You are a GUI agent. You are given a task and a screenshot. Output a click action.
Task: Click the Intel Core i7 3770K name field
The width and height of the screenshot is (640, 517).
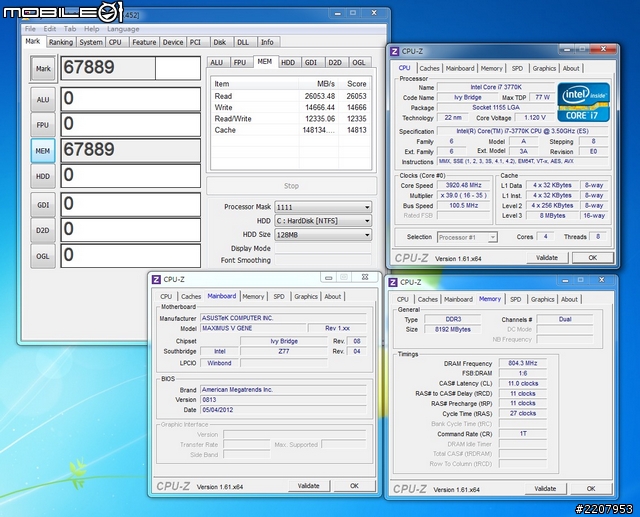[x=496, y=87]
